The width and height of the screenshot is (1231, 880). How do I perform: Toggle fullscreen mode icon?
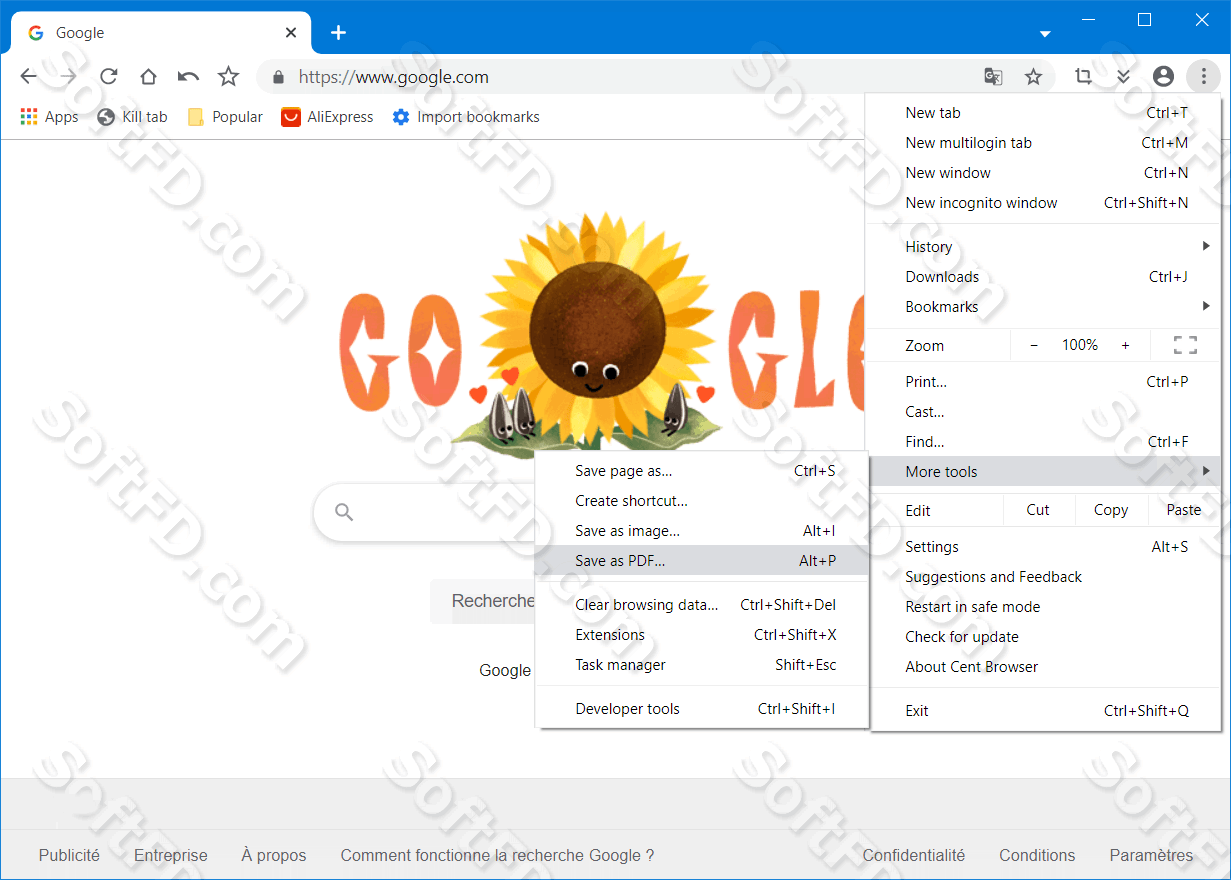(x=1185, y=345)
